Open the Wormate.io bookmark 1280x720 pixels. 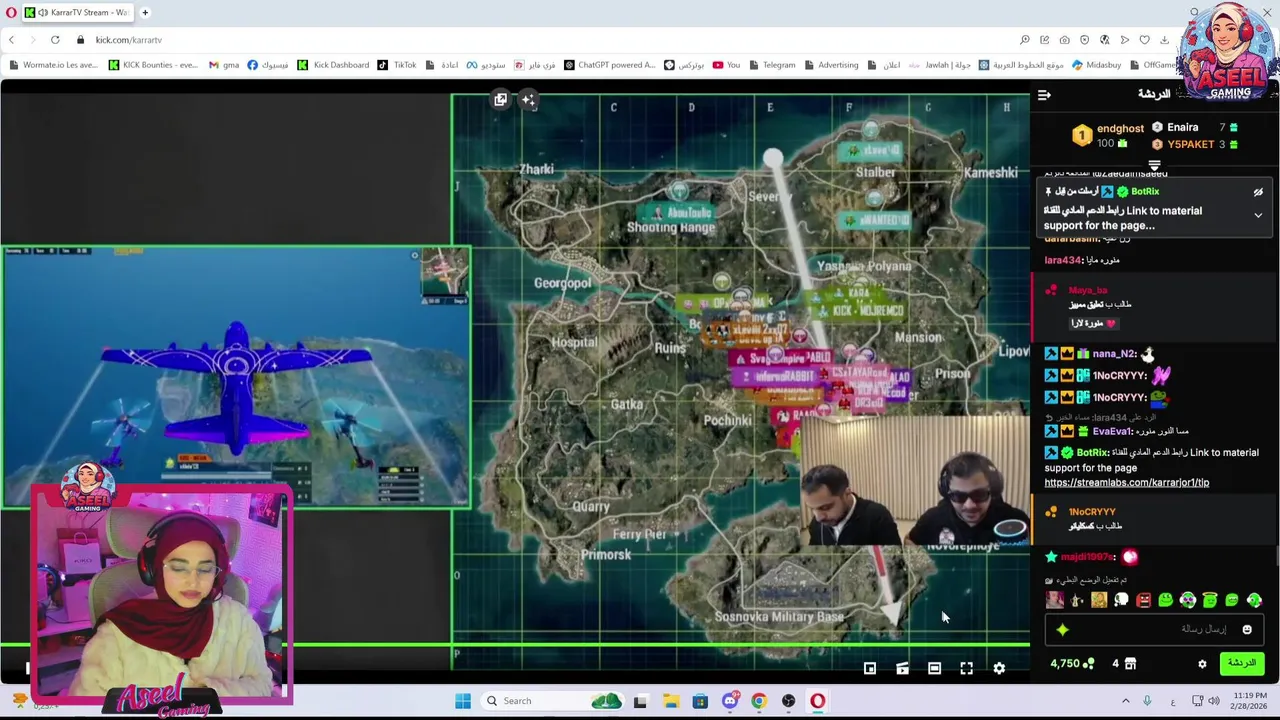54,65
